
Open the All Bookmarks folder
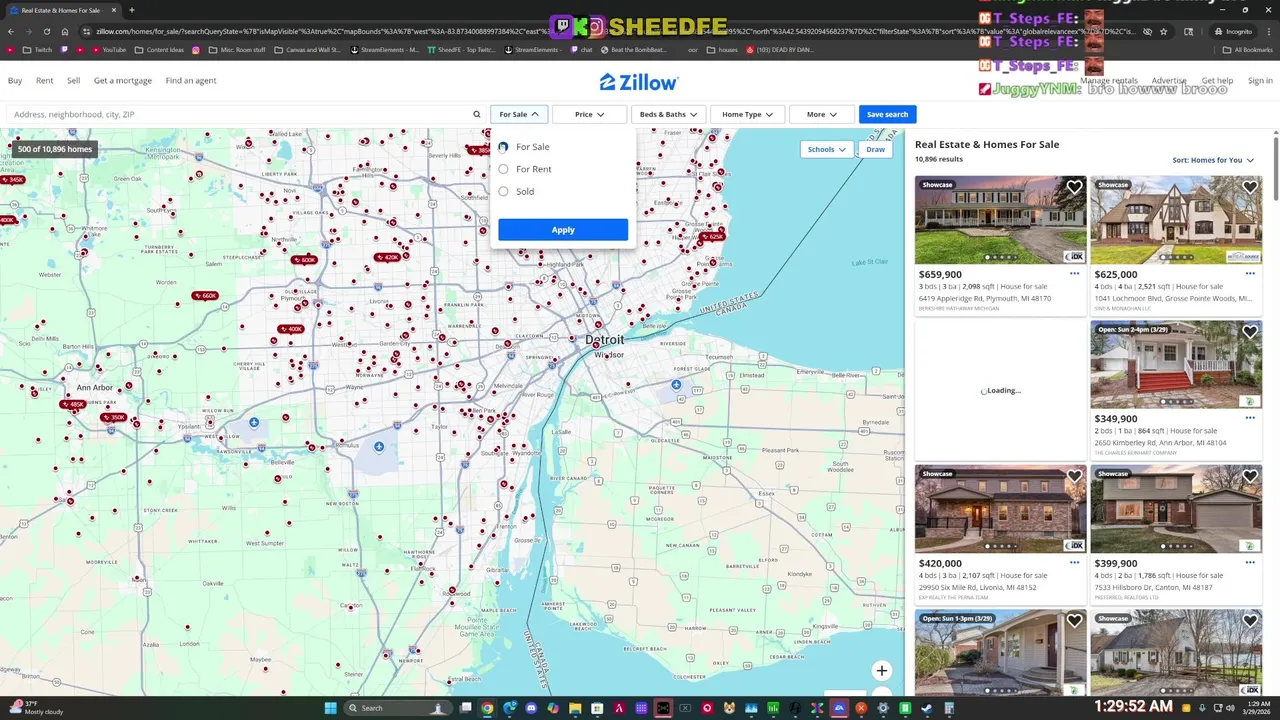pyautogui.click(x=1247, y=49)
